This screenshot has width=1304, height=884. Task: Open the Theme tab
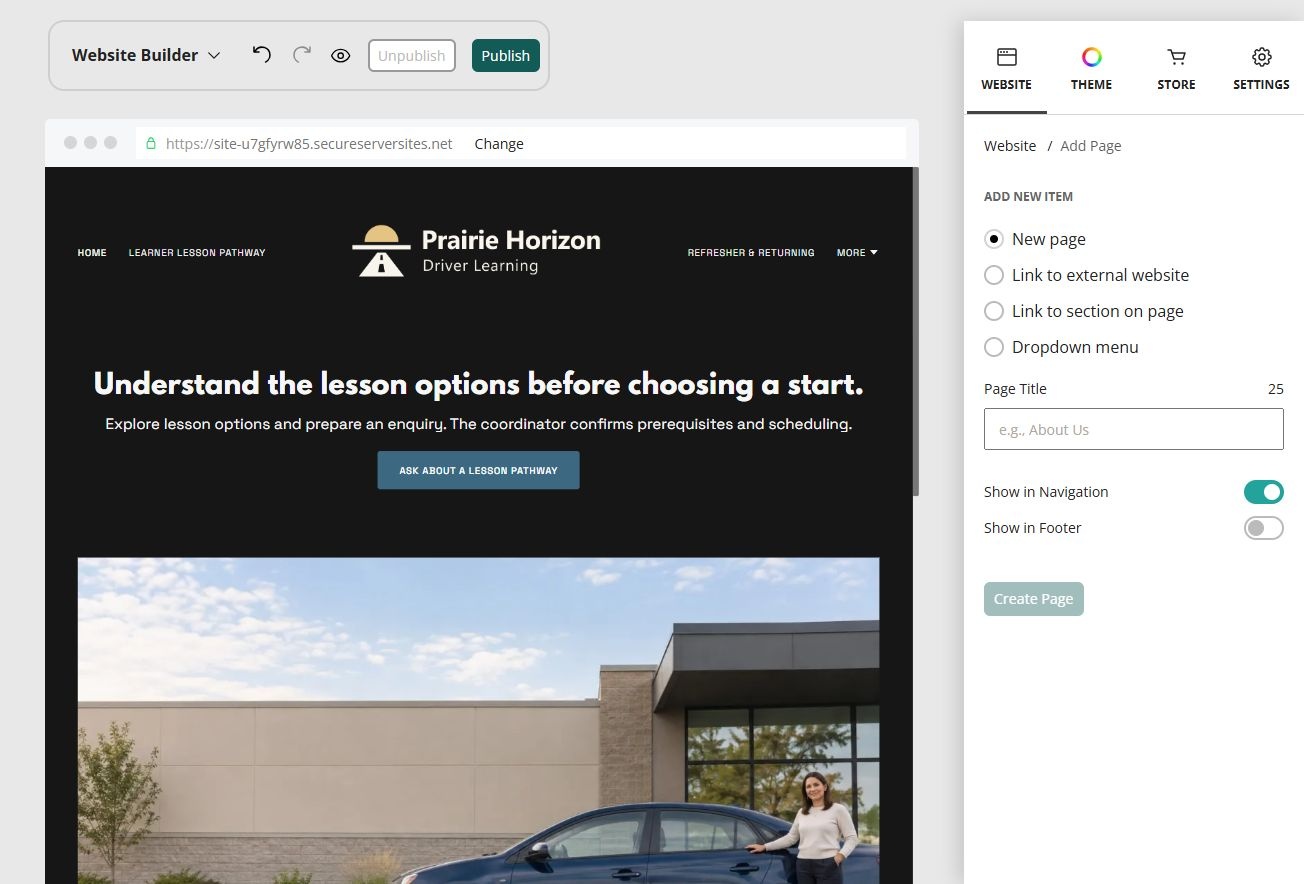(1091, 69)
